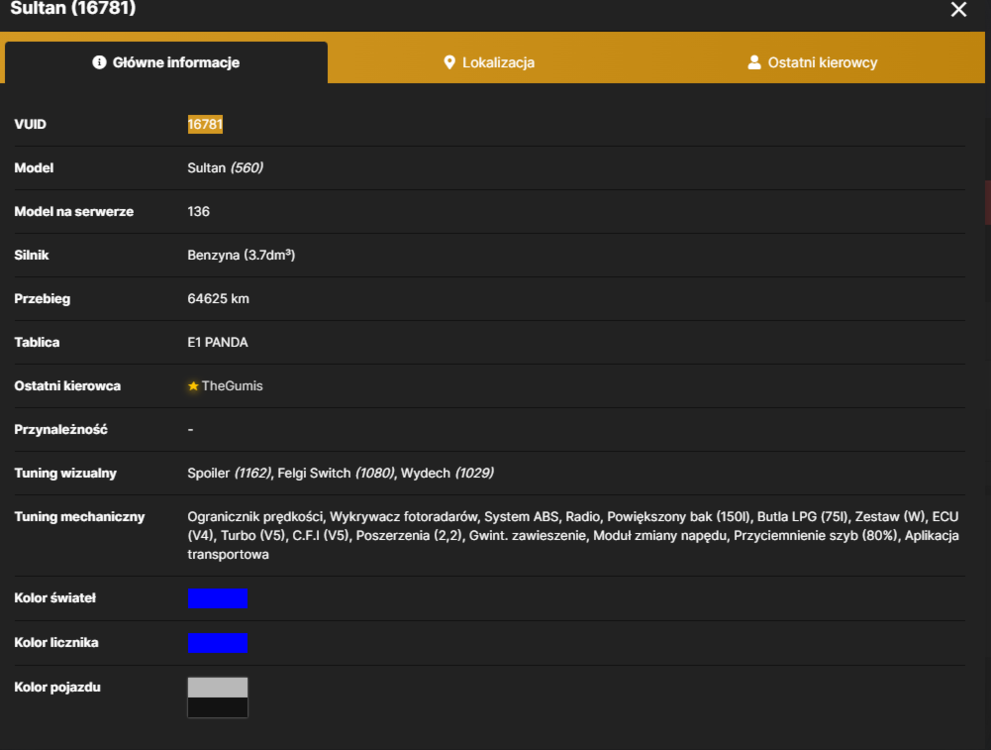
Task: Click Wykrywacz fotoradarów in Tuning mechaniczny
Action: 404,517
